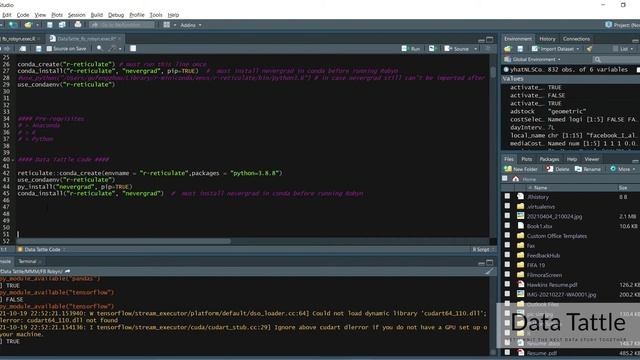Image resolution: width=640 pixels, height=360 pixels.
Task: Click the New Folder button
Action: click(520, 169)
